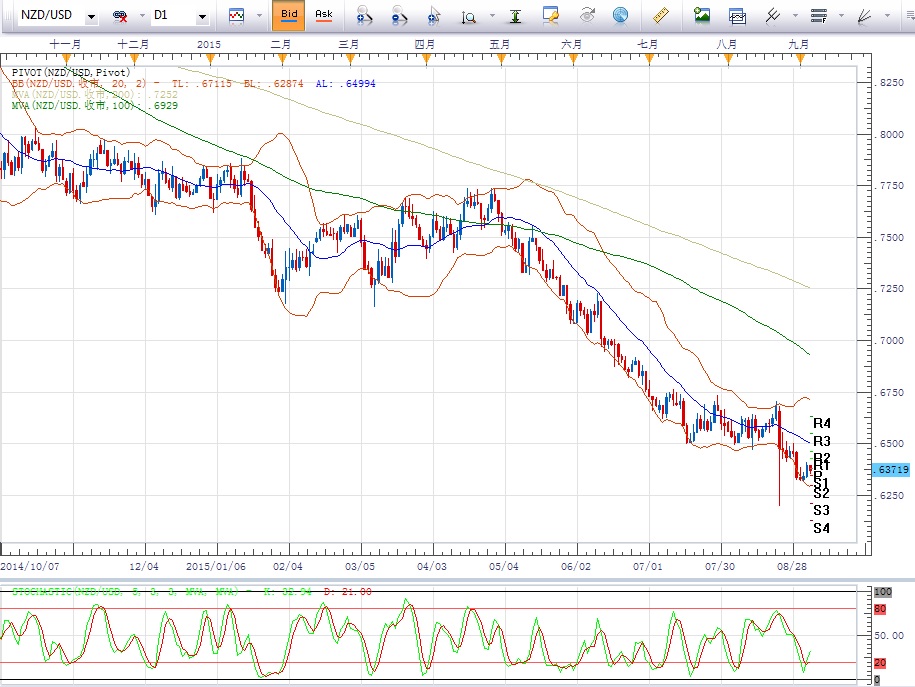The height and width of the screenshot is (687, 915).
Task: Click the 05/04 date axis label
Action: tap(504, 566)
